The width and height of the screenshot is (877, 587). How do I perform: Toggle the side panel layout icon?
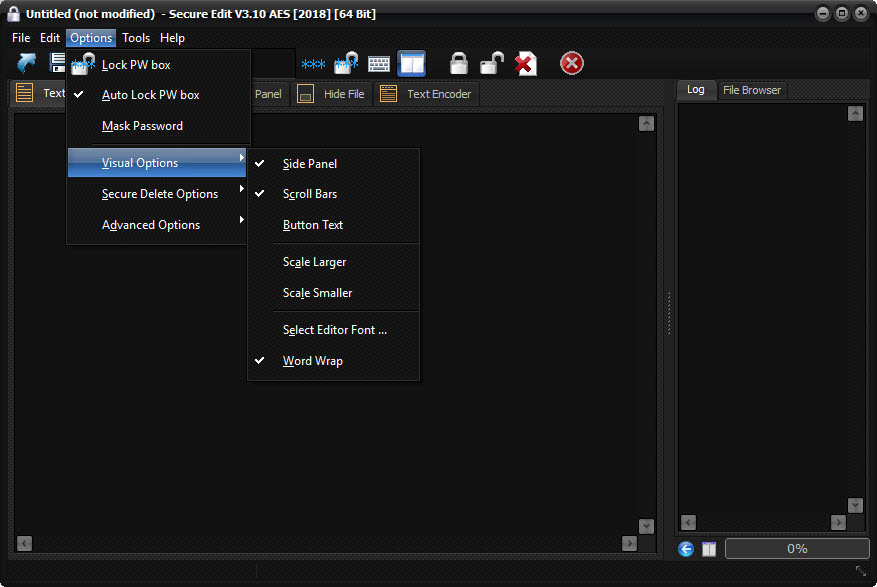[412, 63]
